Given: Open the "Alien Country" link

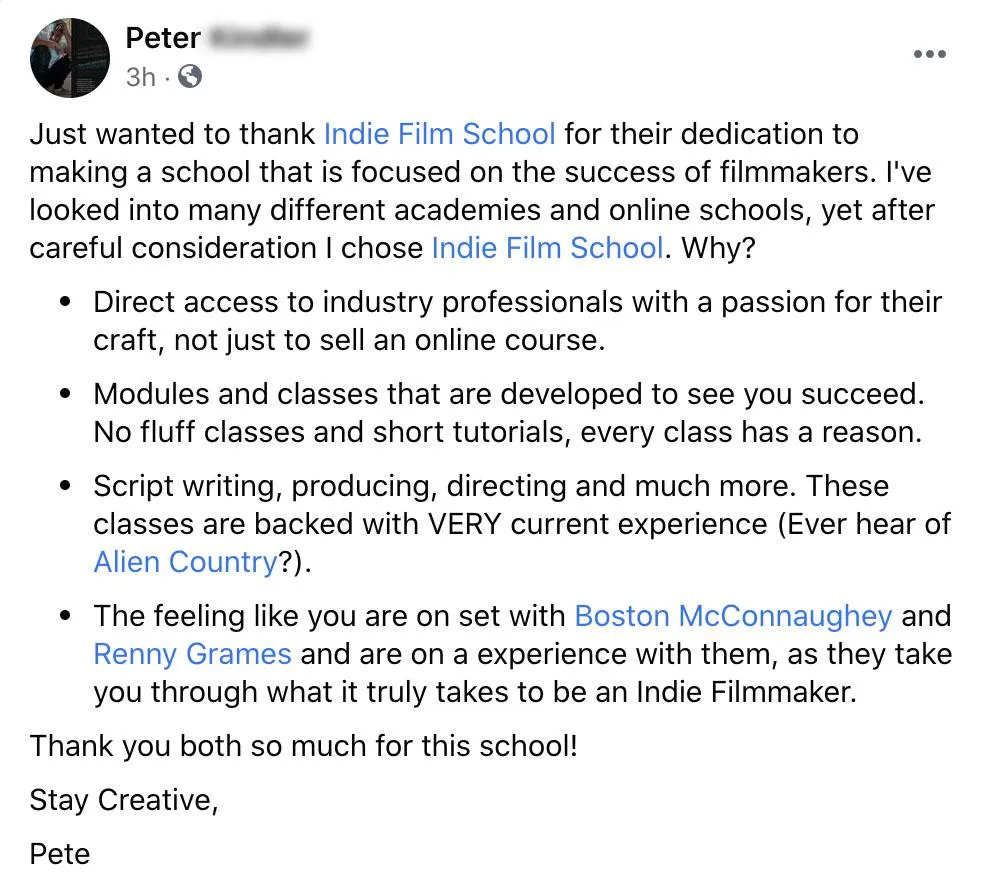Looking at the screenshot, I should click(x=185, y=562).
